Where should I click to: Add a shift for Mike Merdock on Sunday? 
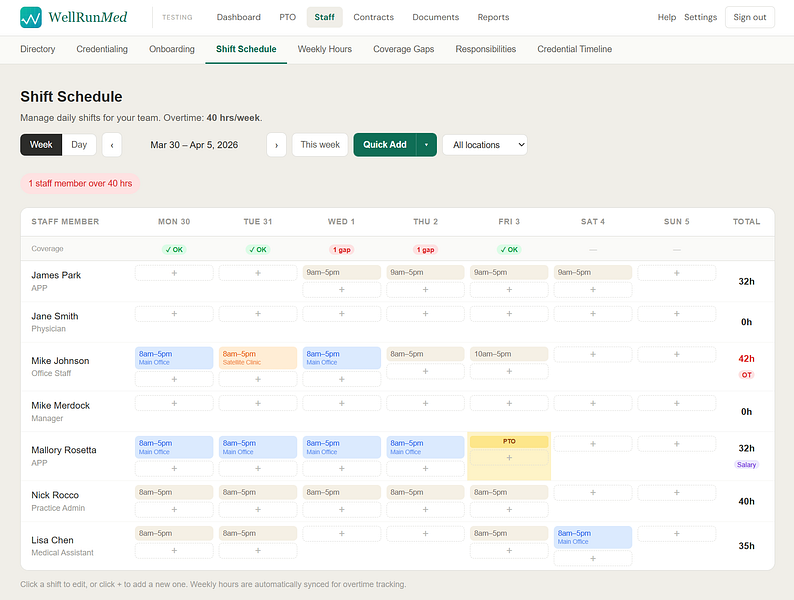[x=677, y=404]
